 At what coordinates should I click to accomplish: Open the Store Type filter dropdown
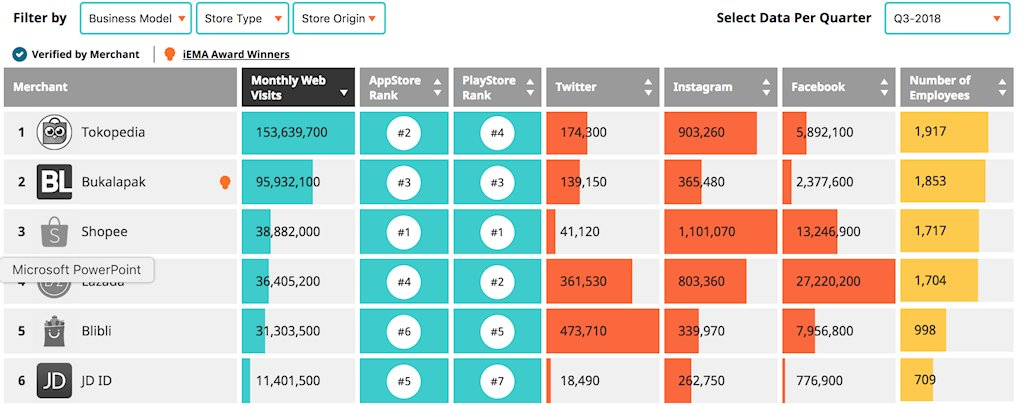click(243, 18)
